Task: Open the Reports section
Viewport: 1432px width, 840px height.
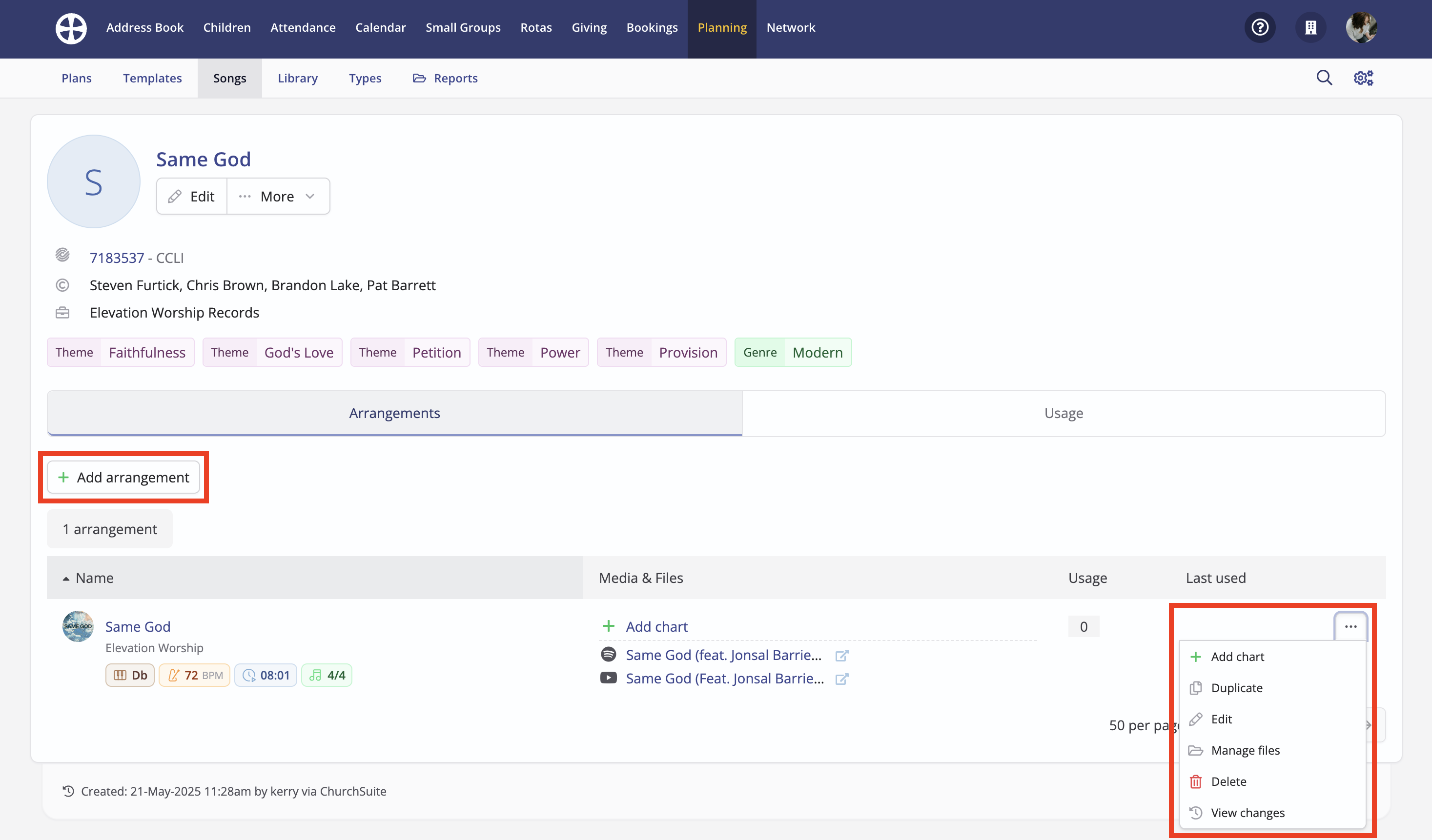Action: 445,78
